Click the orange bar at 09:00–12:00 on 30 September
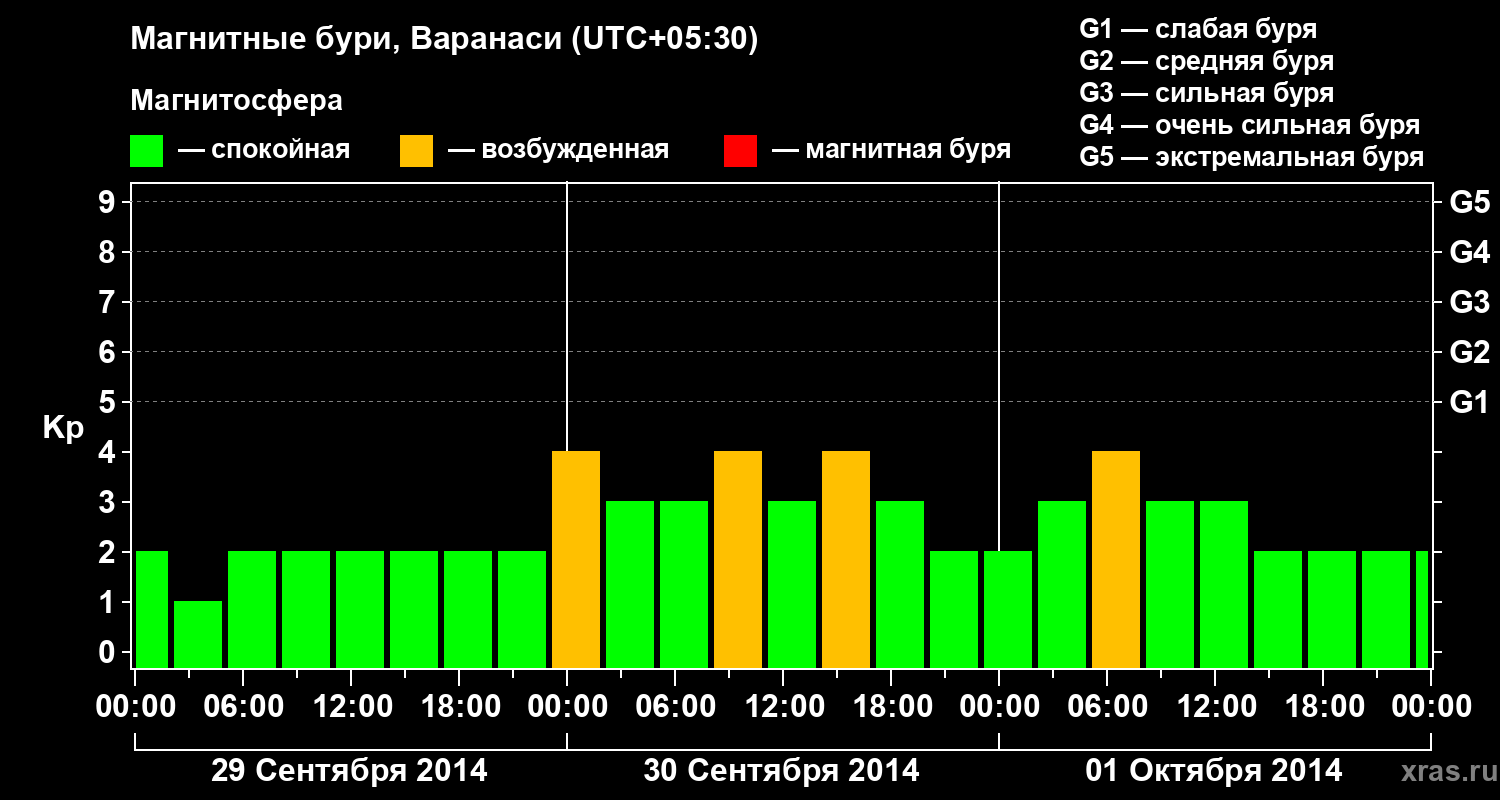This screenshot has width=1500, height=800. click(x=738, y=559)
